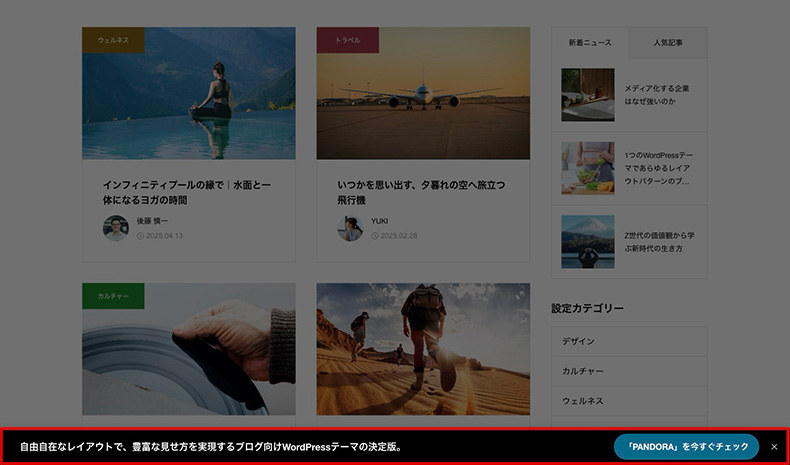
Task: Open sidebar news 1つのWordPressテーマであらゆる
Action: point(659,168)
